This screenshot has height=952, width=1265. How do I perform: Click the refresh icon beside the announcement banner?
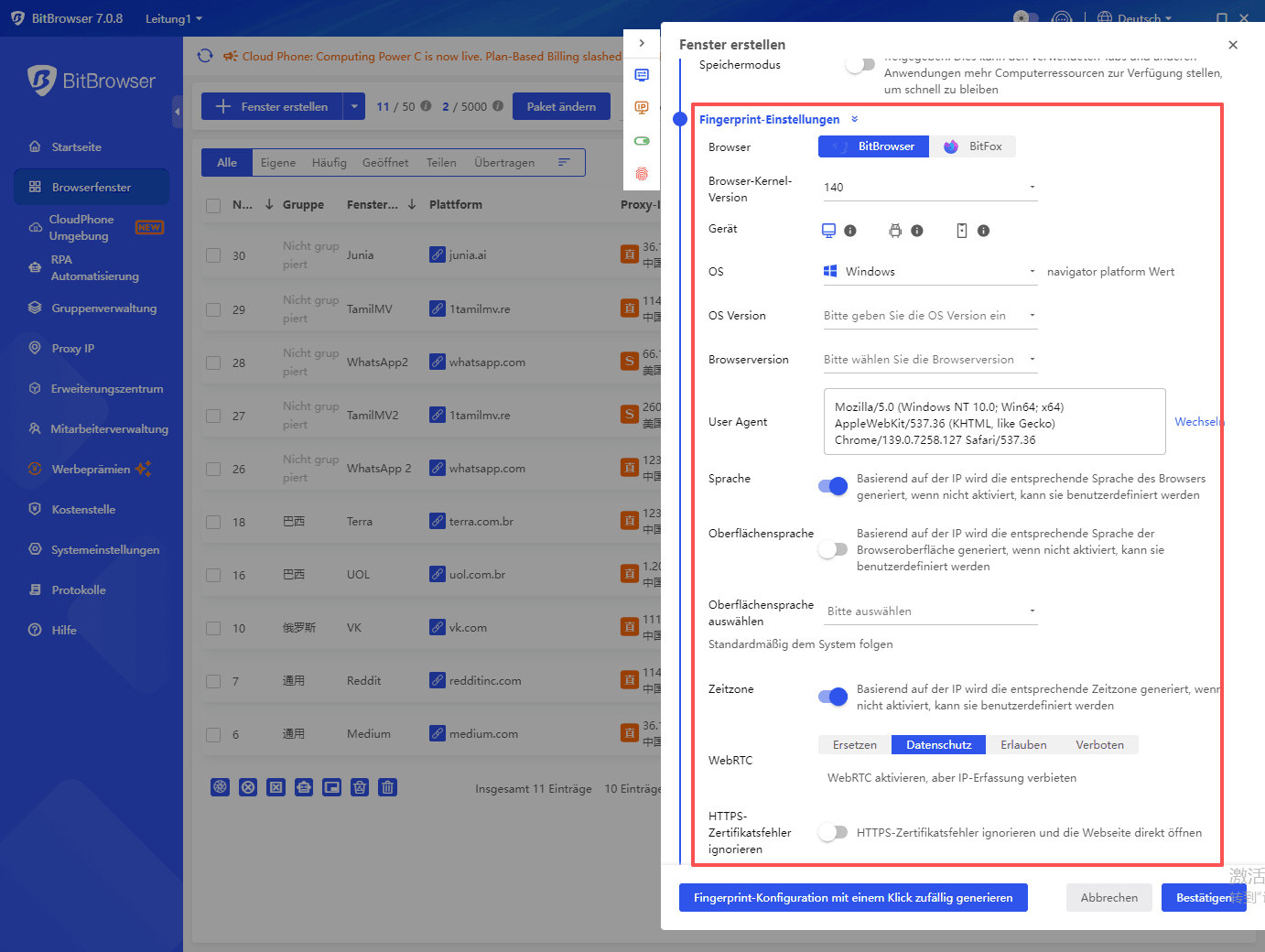tap(205, 55)
